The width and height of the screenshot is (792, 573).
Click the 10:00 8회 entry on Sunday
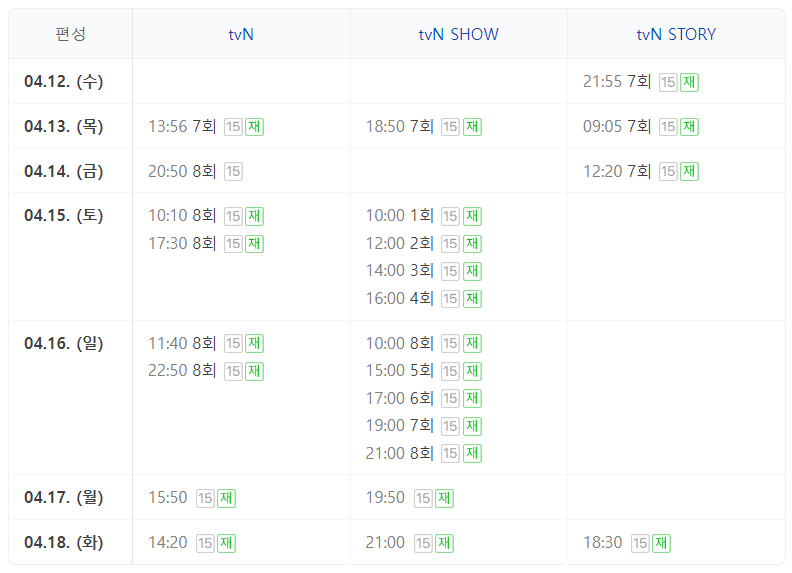(x=400, y=344)
